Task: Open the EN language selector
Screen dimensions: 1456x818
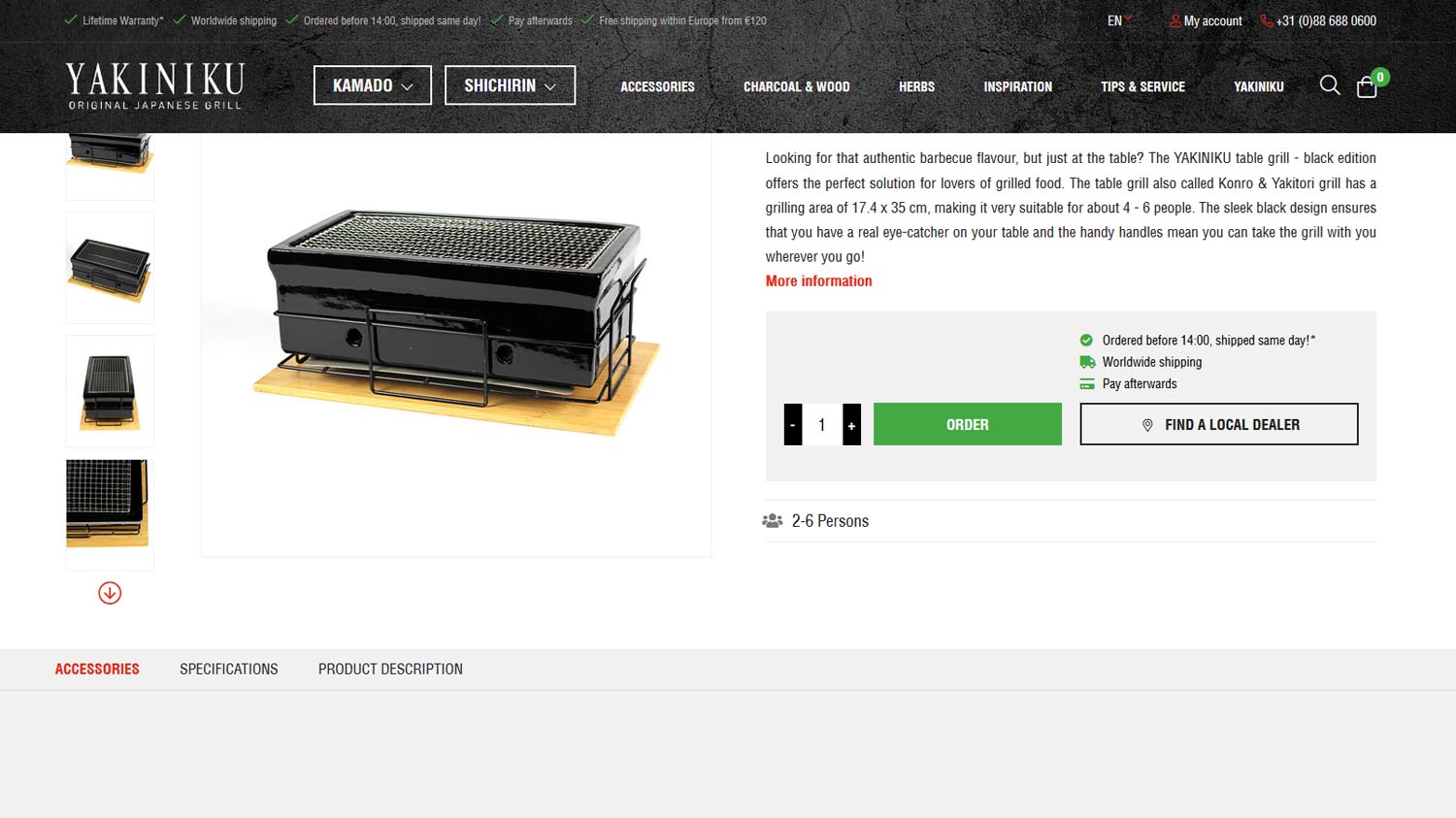Action: (x=1119, y=20)
